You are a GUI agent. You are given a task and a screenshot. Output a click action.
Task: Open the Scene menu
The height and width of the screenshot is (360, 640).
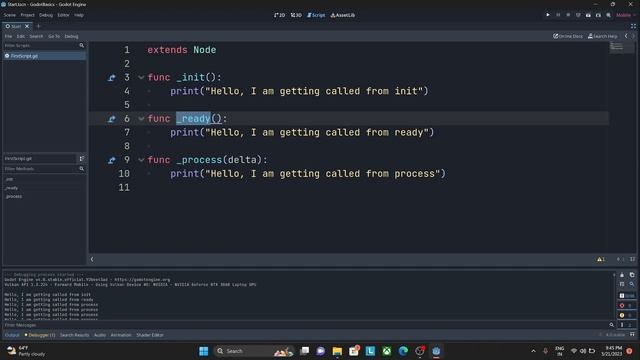(10, 15)
